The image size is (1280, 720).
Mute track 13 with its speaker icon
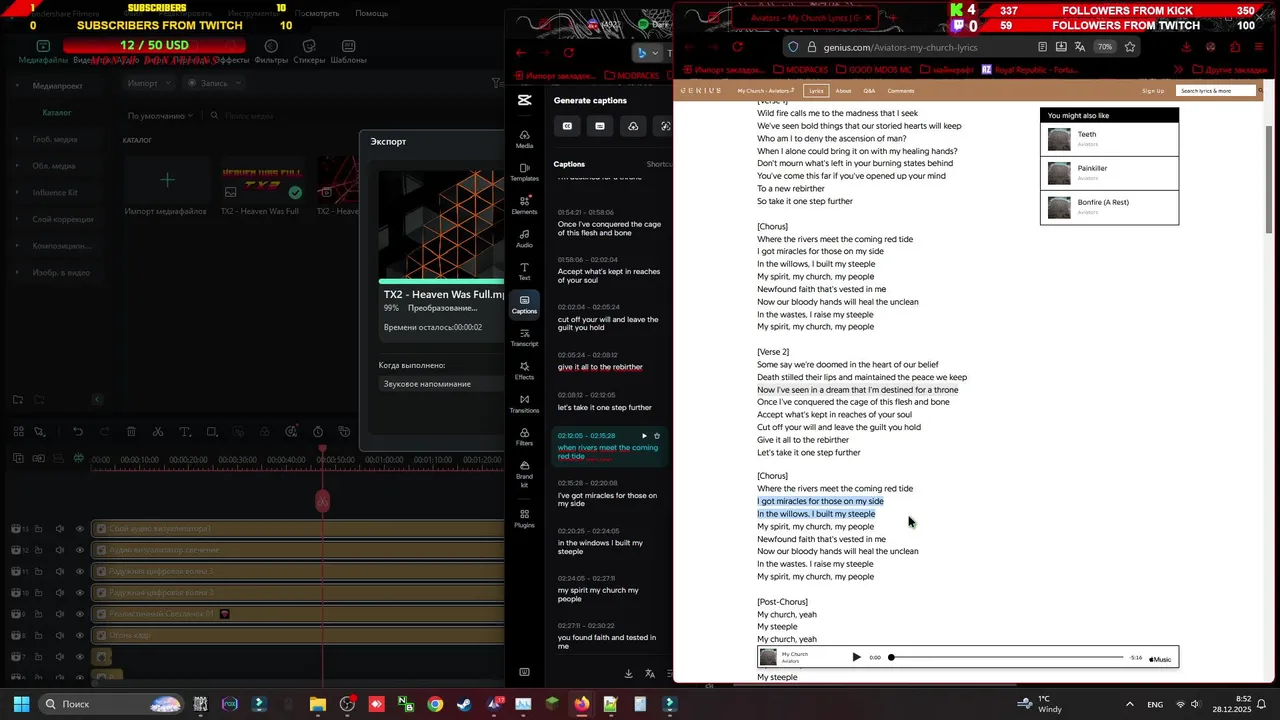60,528
